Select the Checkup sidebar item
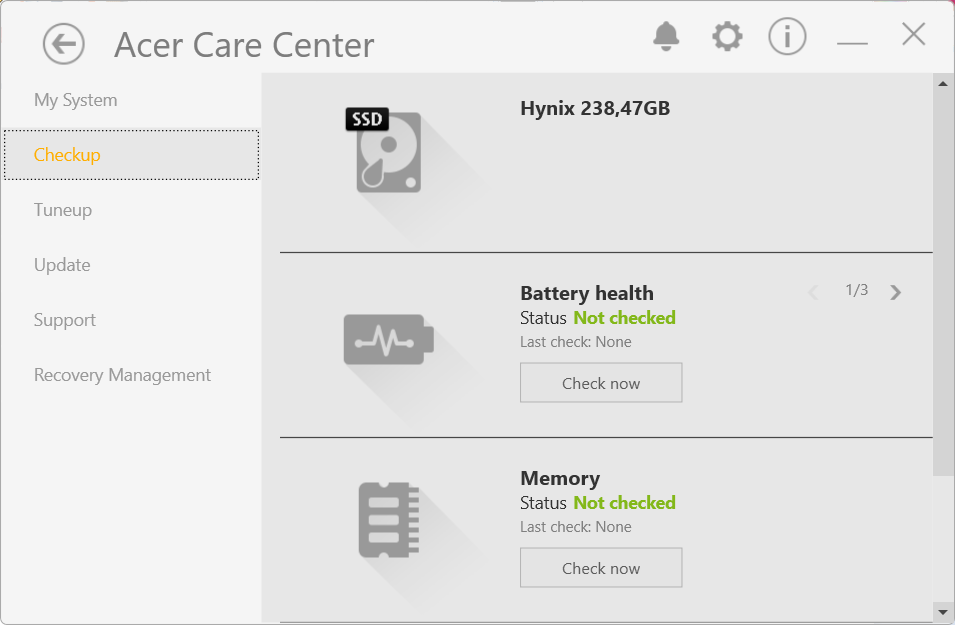This screenshot has height=625, width=955. [x=67, y=155]
